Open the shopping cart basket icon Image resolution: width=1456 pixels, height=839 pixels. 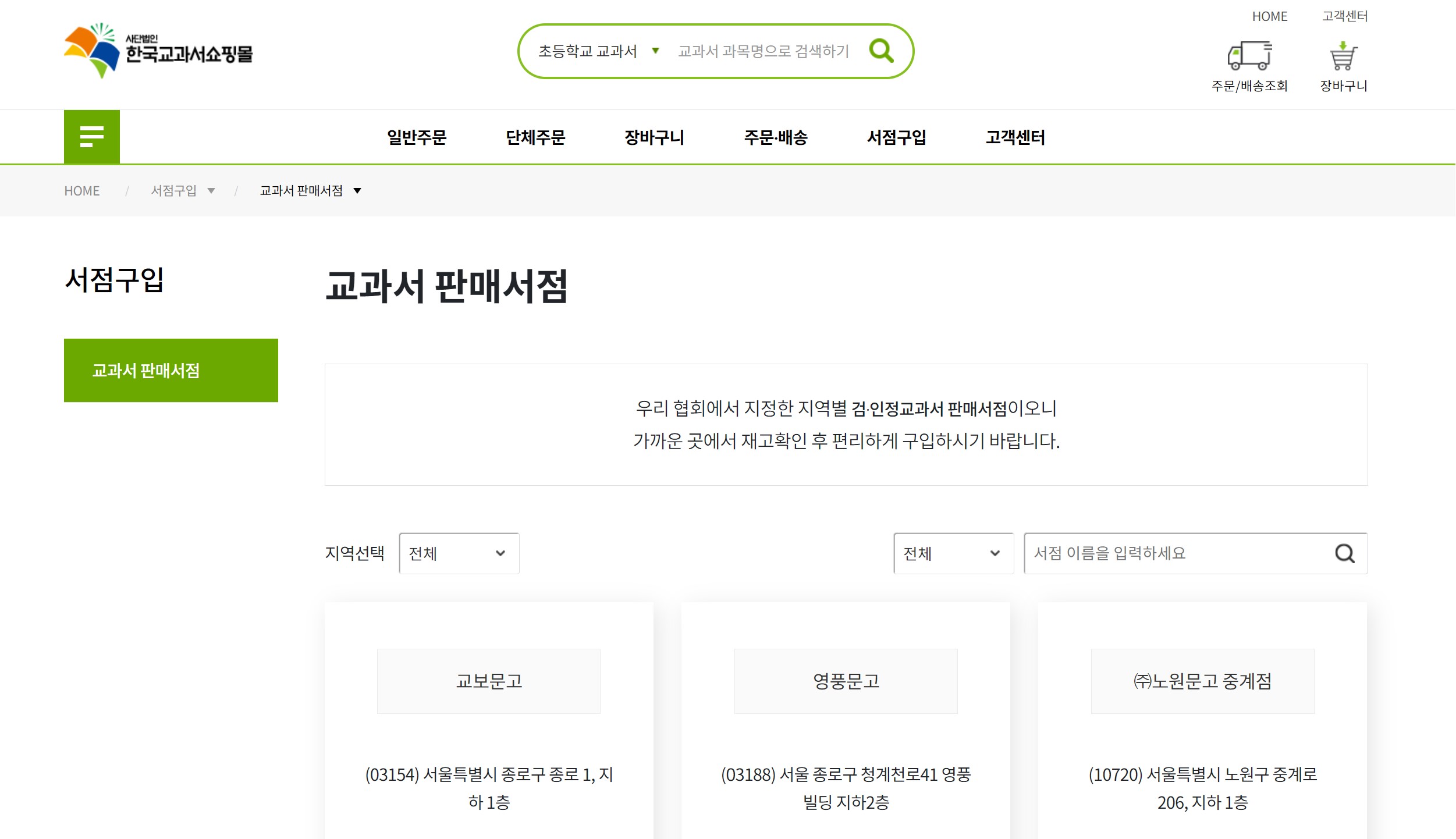[x=1343, y=56]
